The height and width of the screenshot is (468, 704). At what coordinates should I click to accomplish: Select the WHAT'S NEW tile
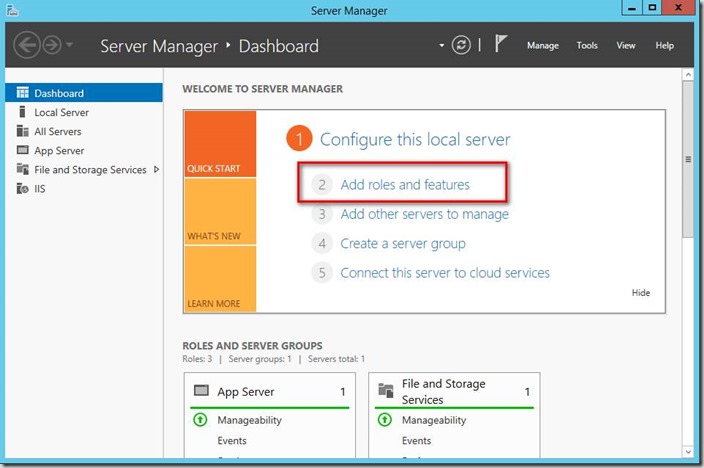coord(219,212)
